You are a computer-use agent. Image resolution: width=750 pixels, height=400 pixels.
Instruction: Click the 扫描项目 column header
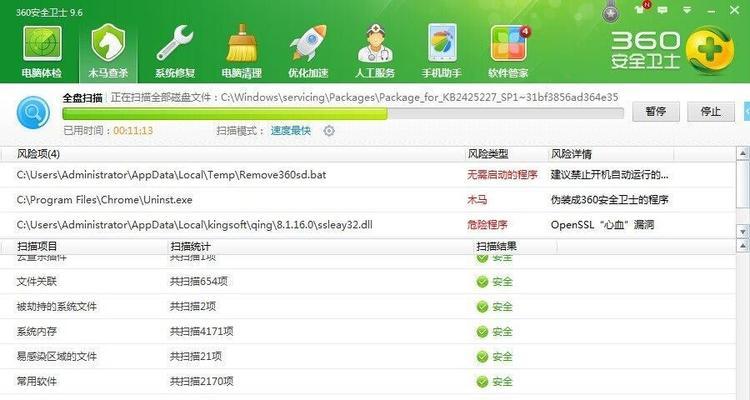click(37, 246)
